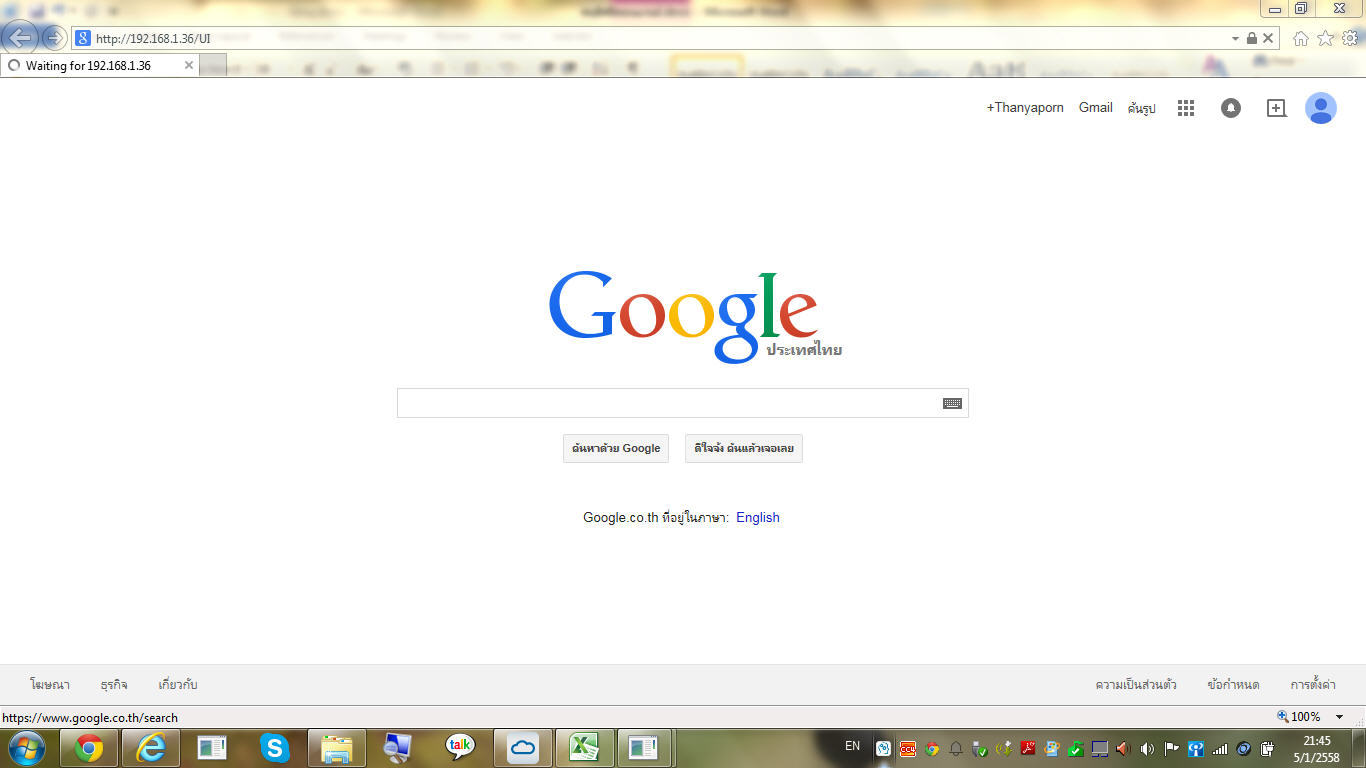This screenshot has height=768, width=1366.
Task: Open Windows Explorer folder on taskbar
Action: pyautogui.click(x=336, y=748)
